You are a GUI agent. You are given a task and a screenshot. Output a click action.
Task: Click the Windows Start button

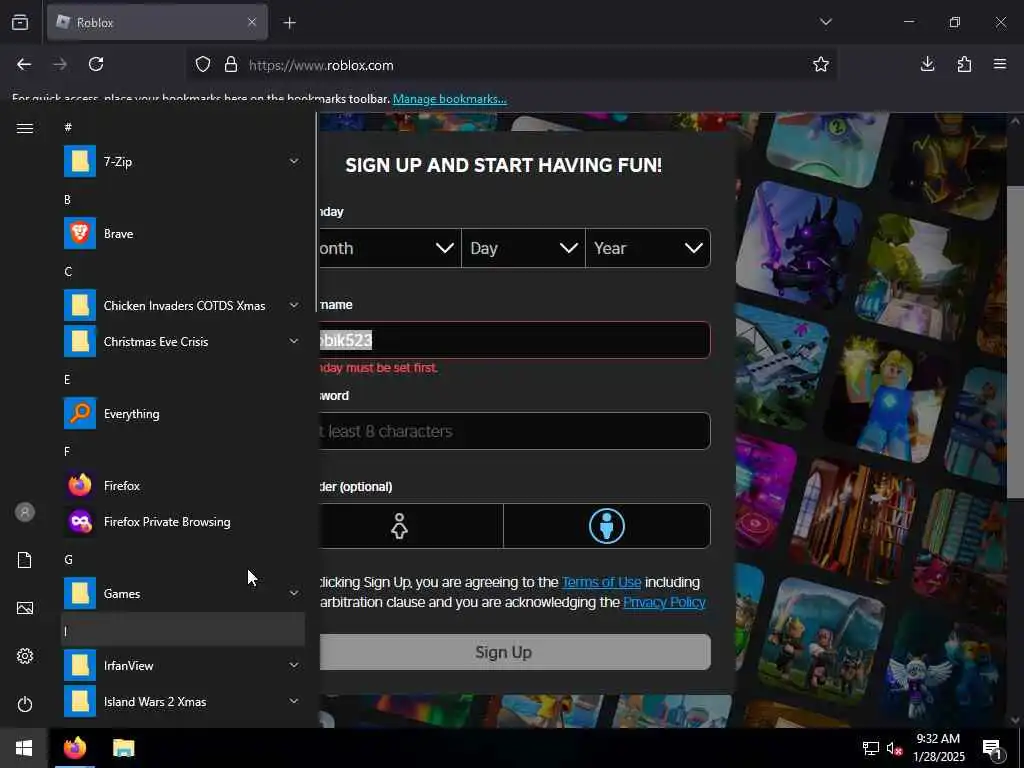click(x=24, y=748)
